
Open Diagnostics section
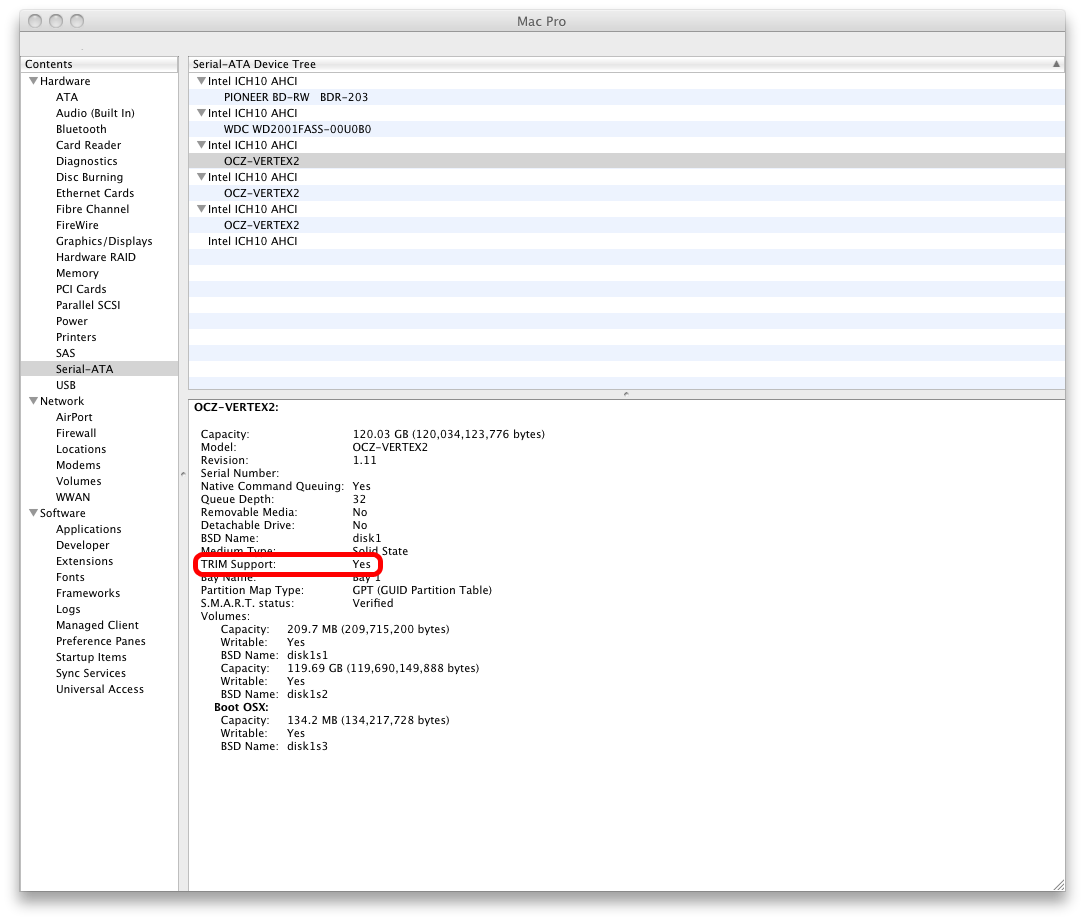[86, 161]
